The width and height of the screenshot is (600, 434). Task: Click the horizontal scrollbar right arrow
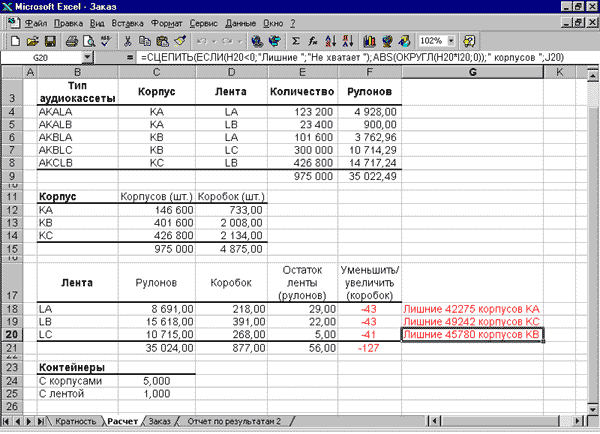(x=578, y=421)
